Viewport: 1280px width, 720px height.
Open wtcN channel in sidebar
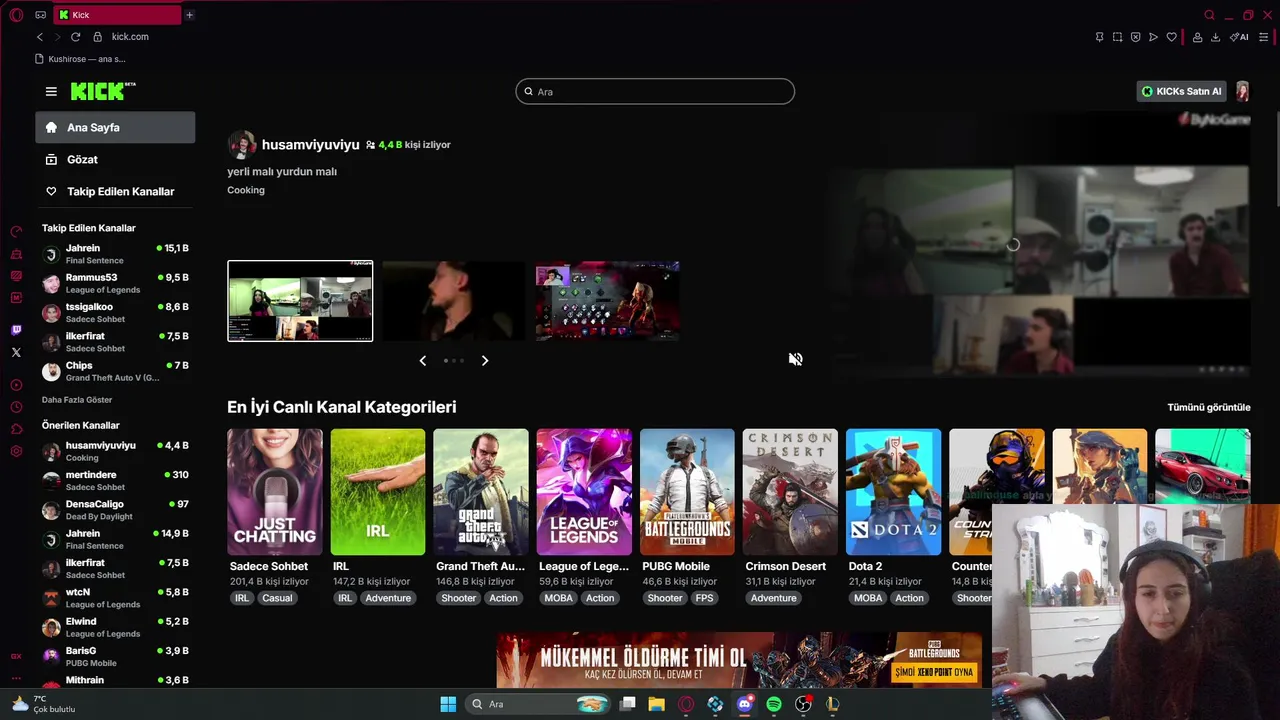[115, 598]
